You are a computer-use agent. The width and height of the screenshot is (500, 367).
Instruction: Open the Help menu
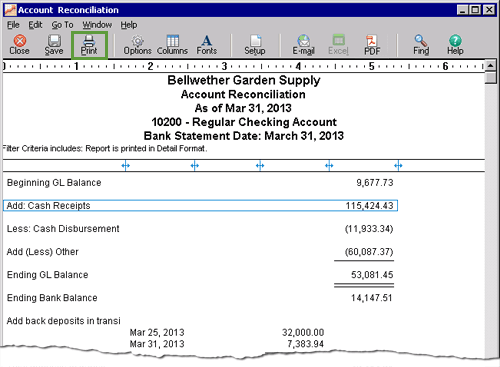pyautogui.click(x=129, y=25)
